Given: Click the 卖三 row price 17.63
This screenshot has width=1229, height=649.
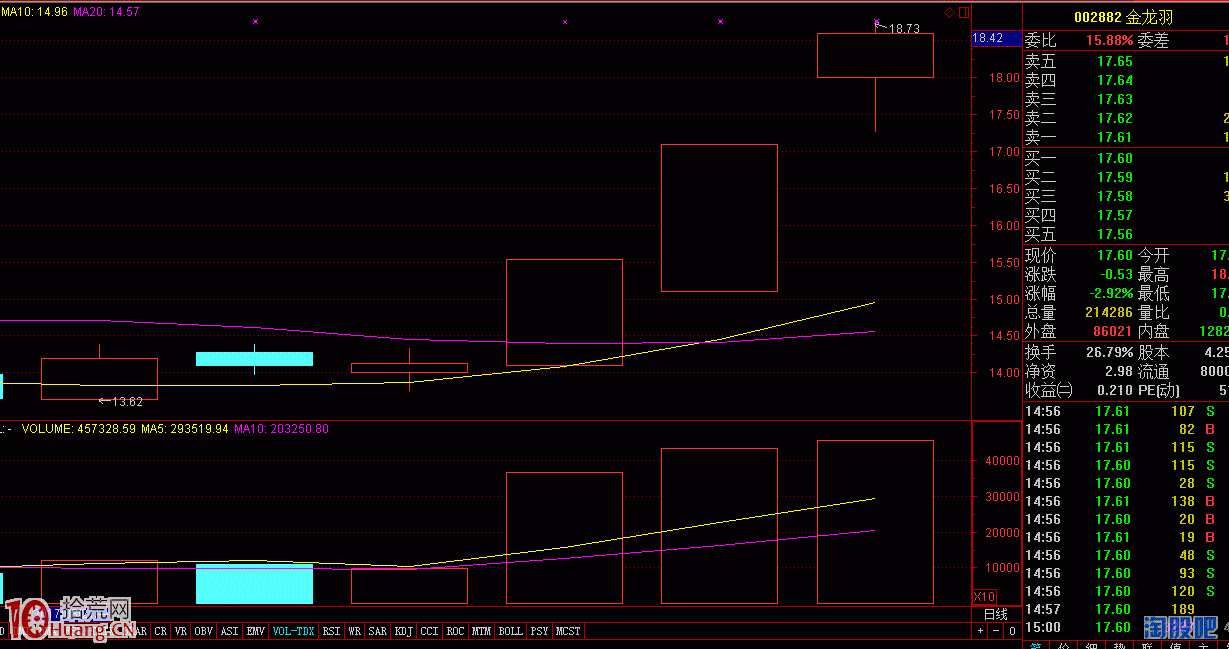Looking at the screenshot, I should (1115, 99).
